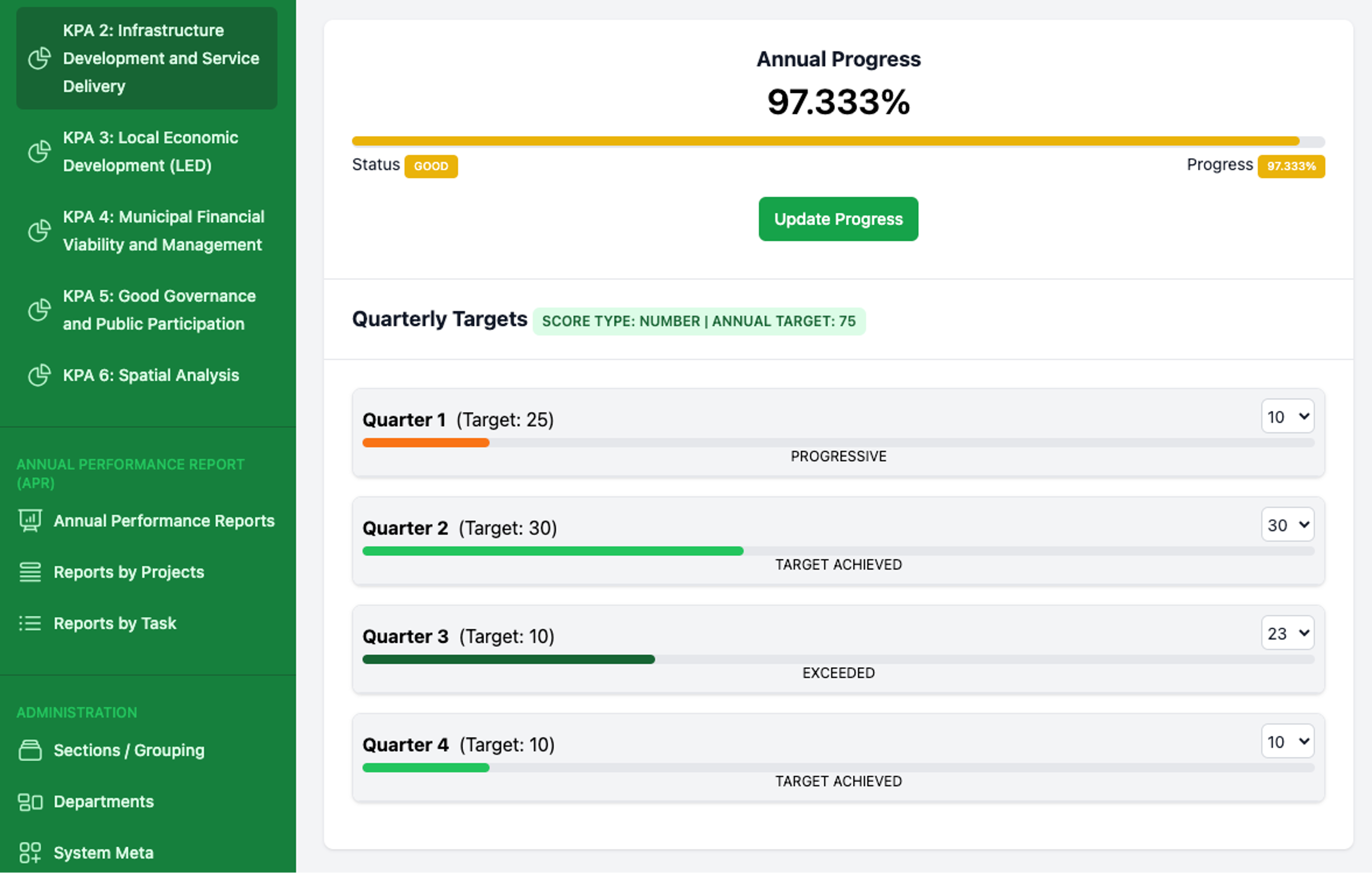Click the Quarter 3 dark green progress bar

tap(508, 659)
